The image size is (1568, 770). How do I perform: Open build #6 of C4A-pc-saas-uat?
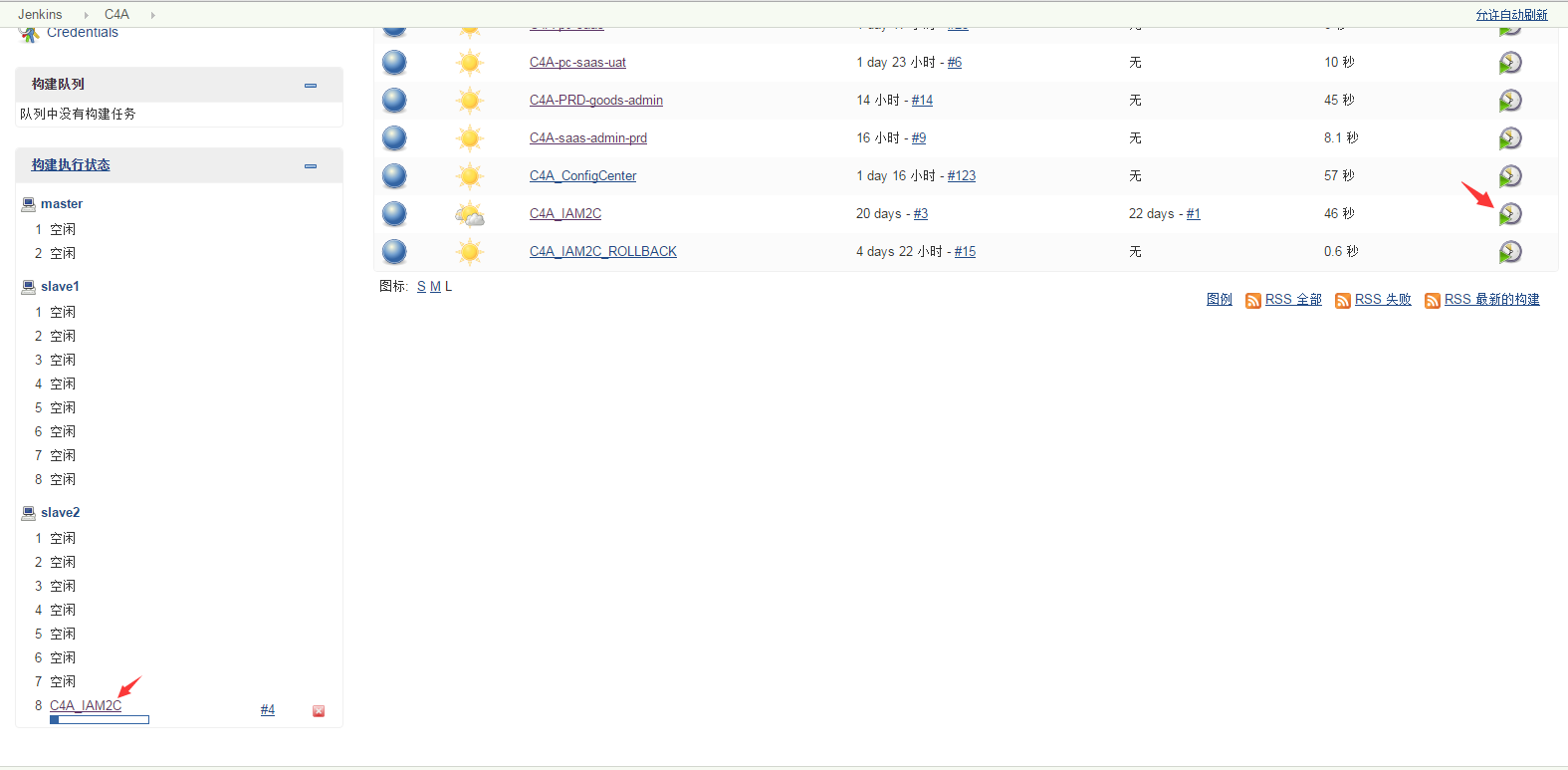955,63
